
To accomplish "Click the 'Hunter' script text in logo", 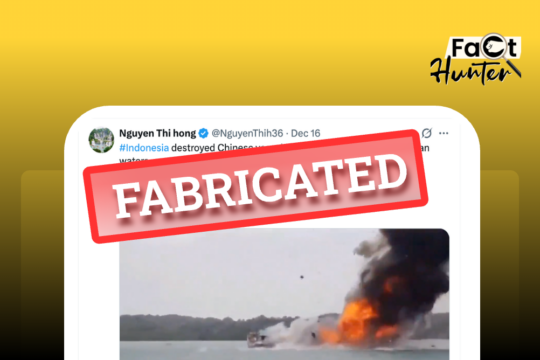I will 470,71.
